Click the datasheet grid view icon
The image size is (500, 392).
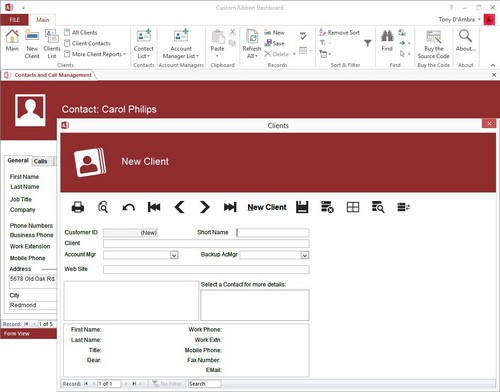353,207
